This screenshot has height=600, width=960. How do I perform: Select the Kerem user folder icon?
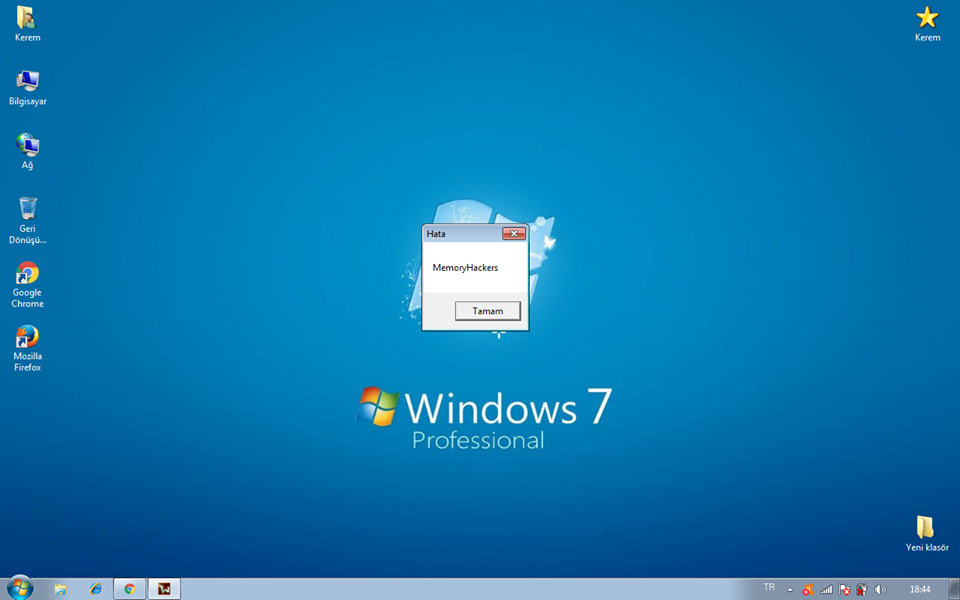click(28, 24)
